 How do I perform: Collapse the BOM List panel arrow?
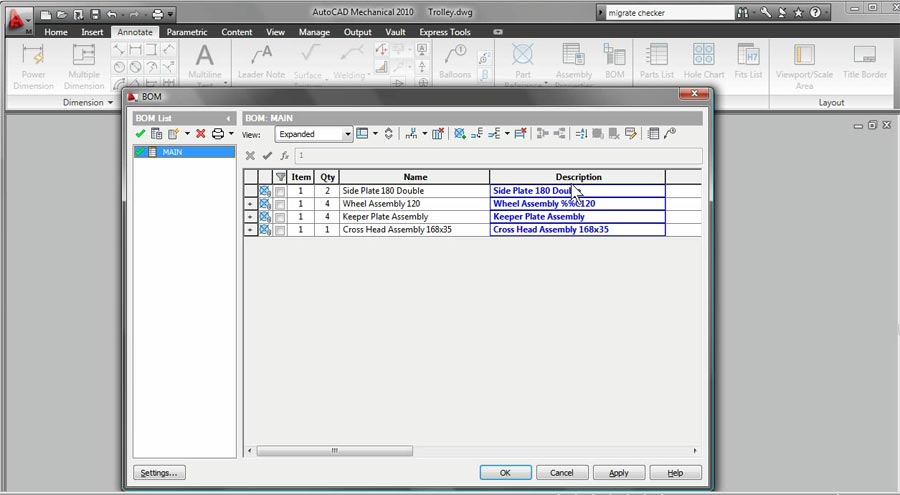pyautogui.click(x=228, y=118)
